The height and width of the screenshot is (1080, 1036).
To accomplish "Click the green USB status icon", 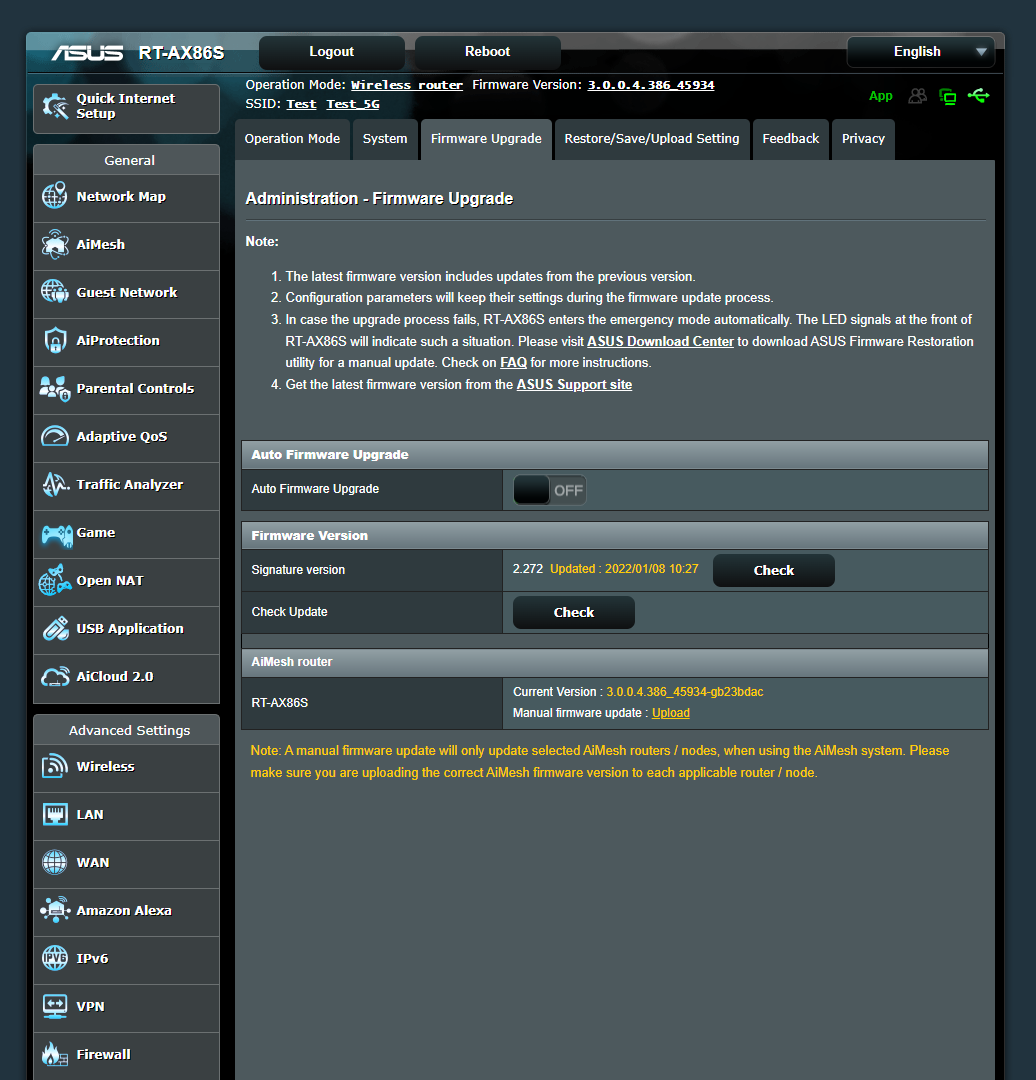I will click(x=979, y=96).
